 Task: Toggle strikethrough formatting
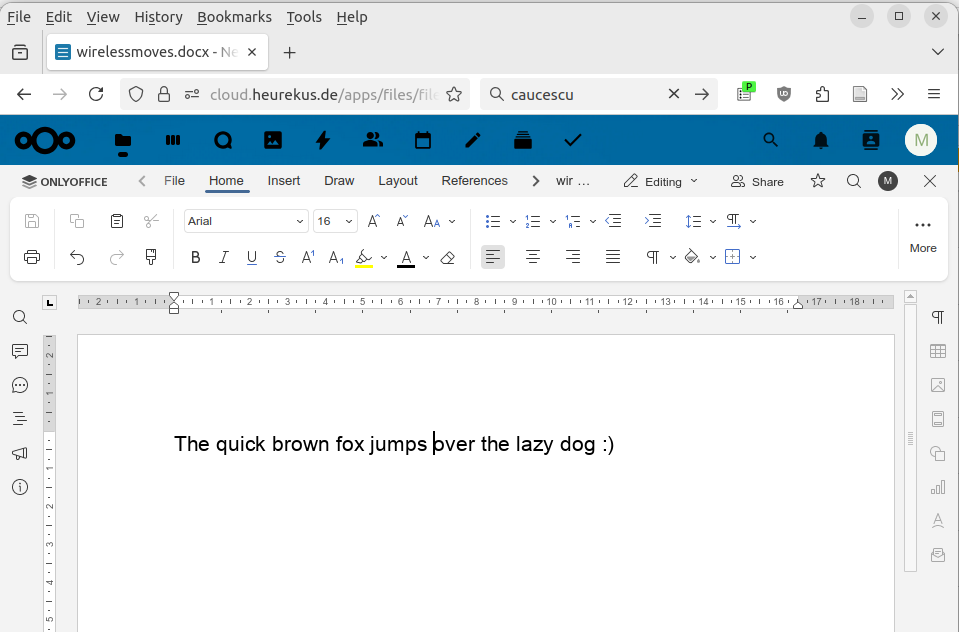280,257
